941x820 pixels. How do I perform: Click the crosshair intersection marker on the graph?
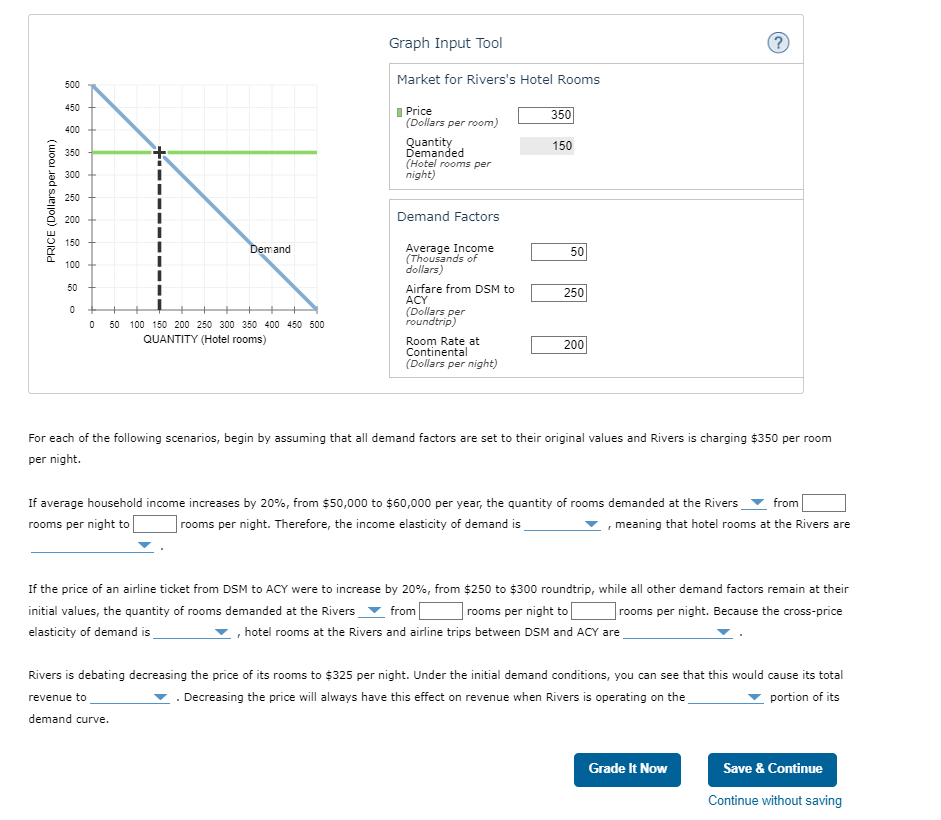tap(158, 151)
